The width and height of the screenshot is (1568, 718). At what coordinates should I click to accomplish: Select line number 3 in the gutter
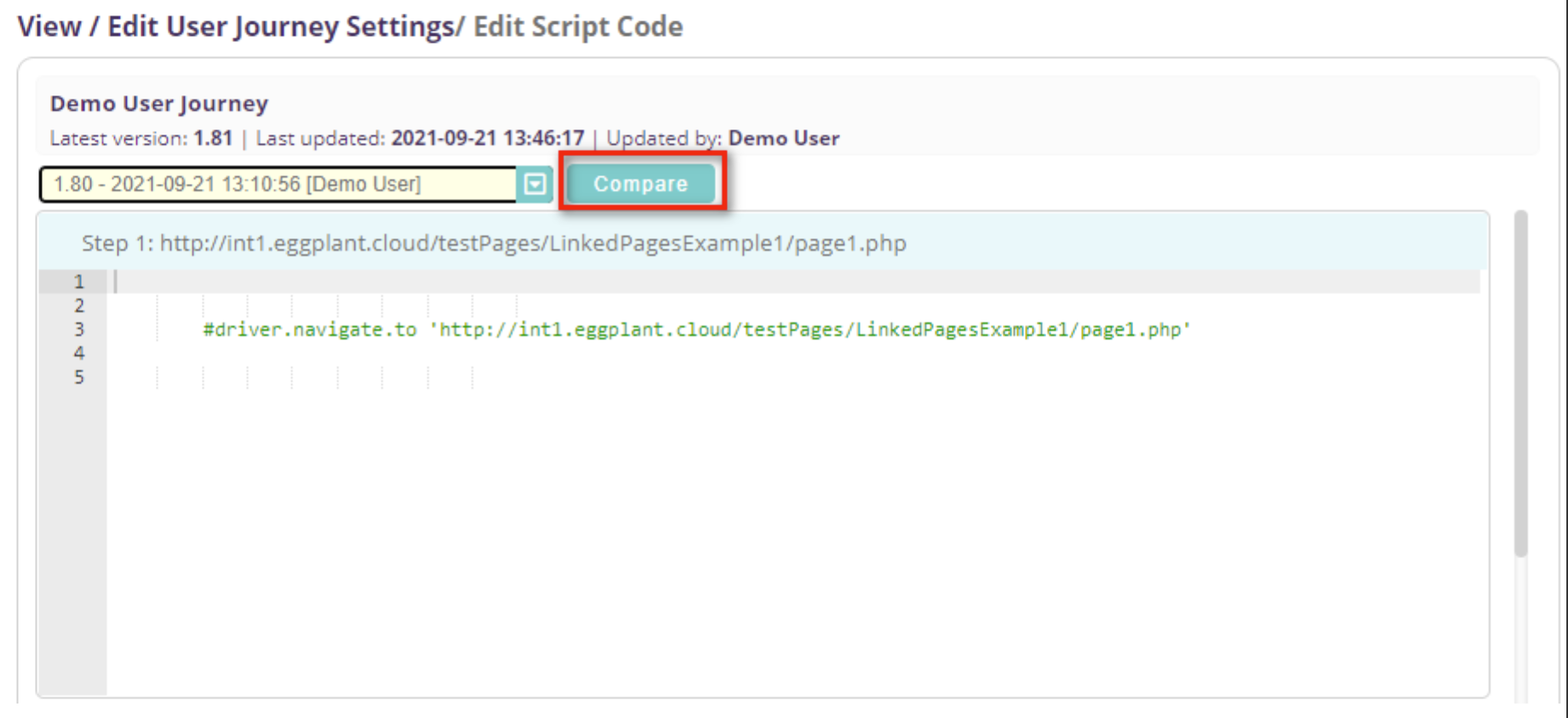point(79,329)
